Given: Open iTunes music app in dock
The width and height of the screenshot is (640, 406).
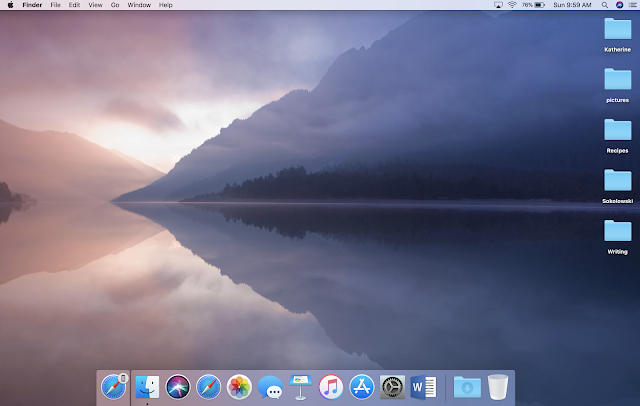Looking at the screenshot, I should pyautogui.click(x=331, y=387).
